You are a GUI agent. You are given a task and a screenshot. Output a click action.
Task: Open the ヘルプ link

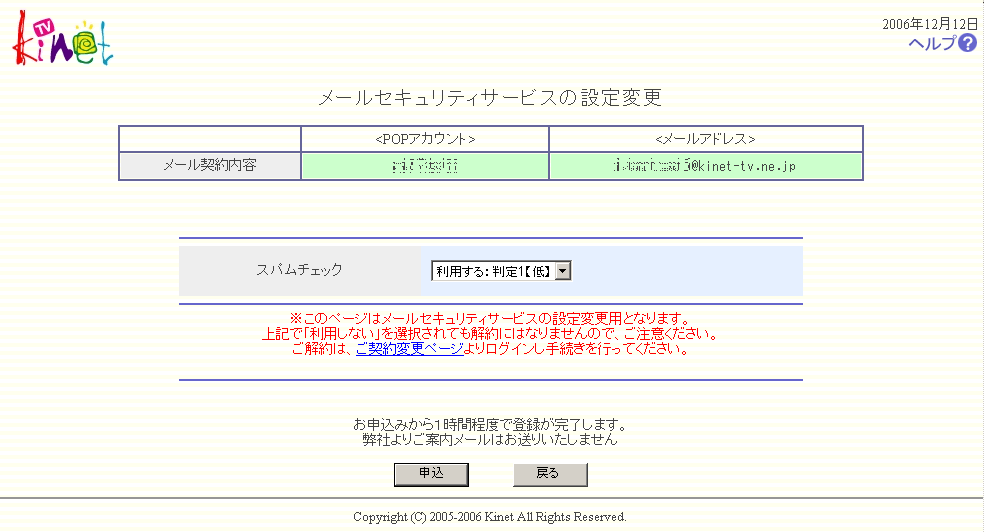(931, 43)
